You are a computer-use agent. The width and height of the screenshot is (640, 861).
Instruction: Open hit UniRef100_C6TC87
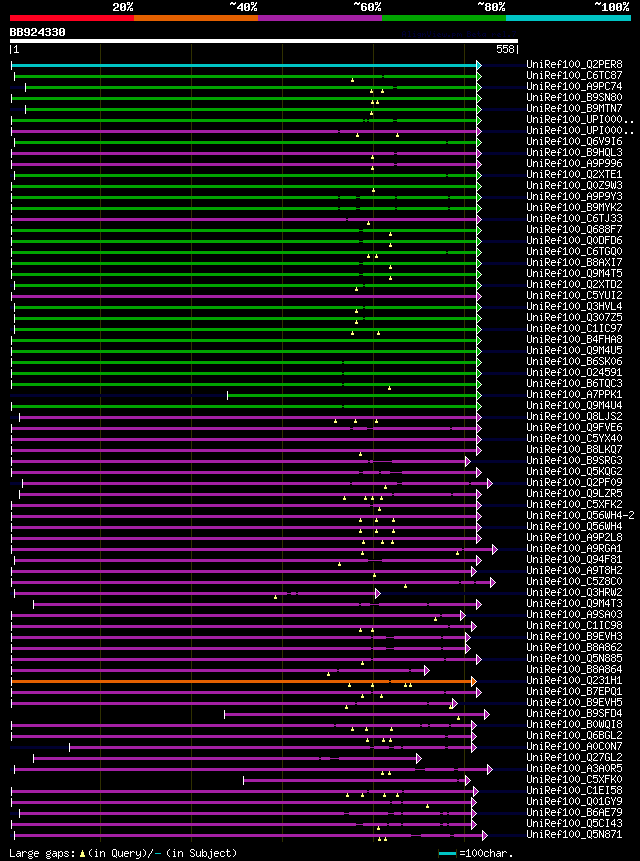click(574, 75)
